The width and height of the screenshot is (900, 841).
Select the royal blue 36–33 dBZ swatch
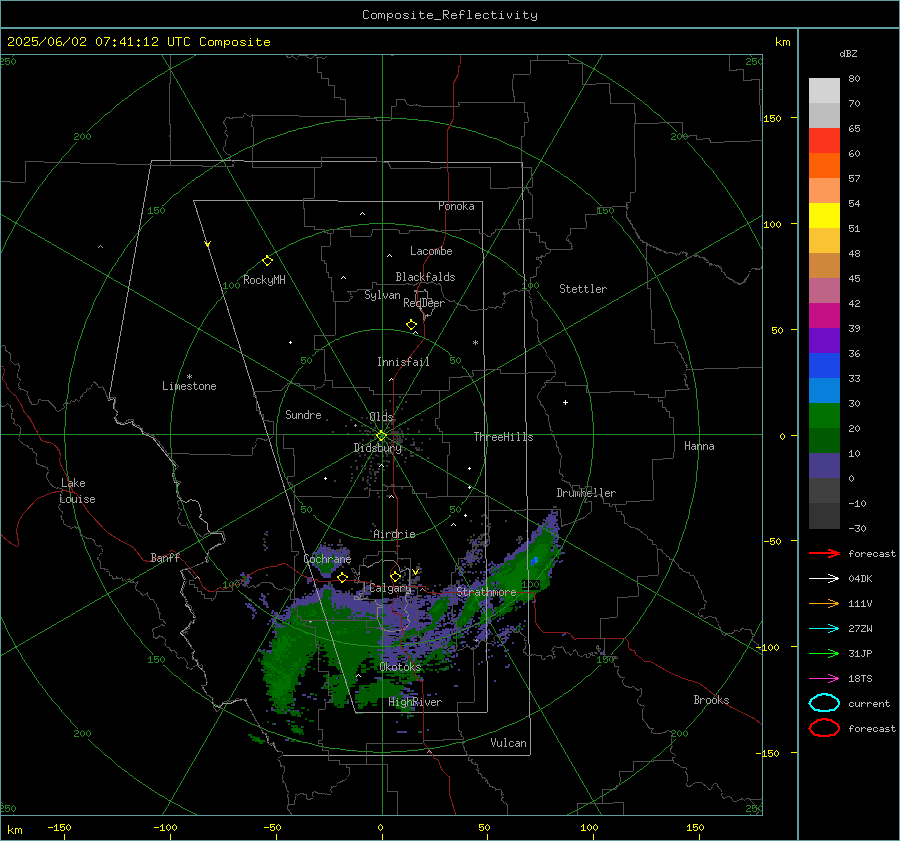[824, 366]
